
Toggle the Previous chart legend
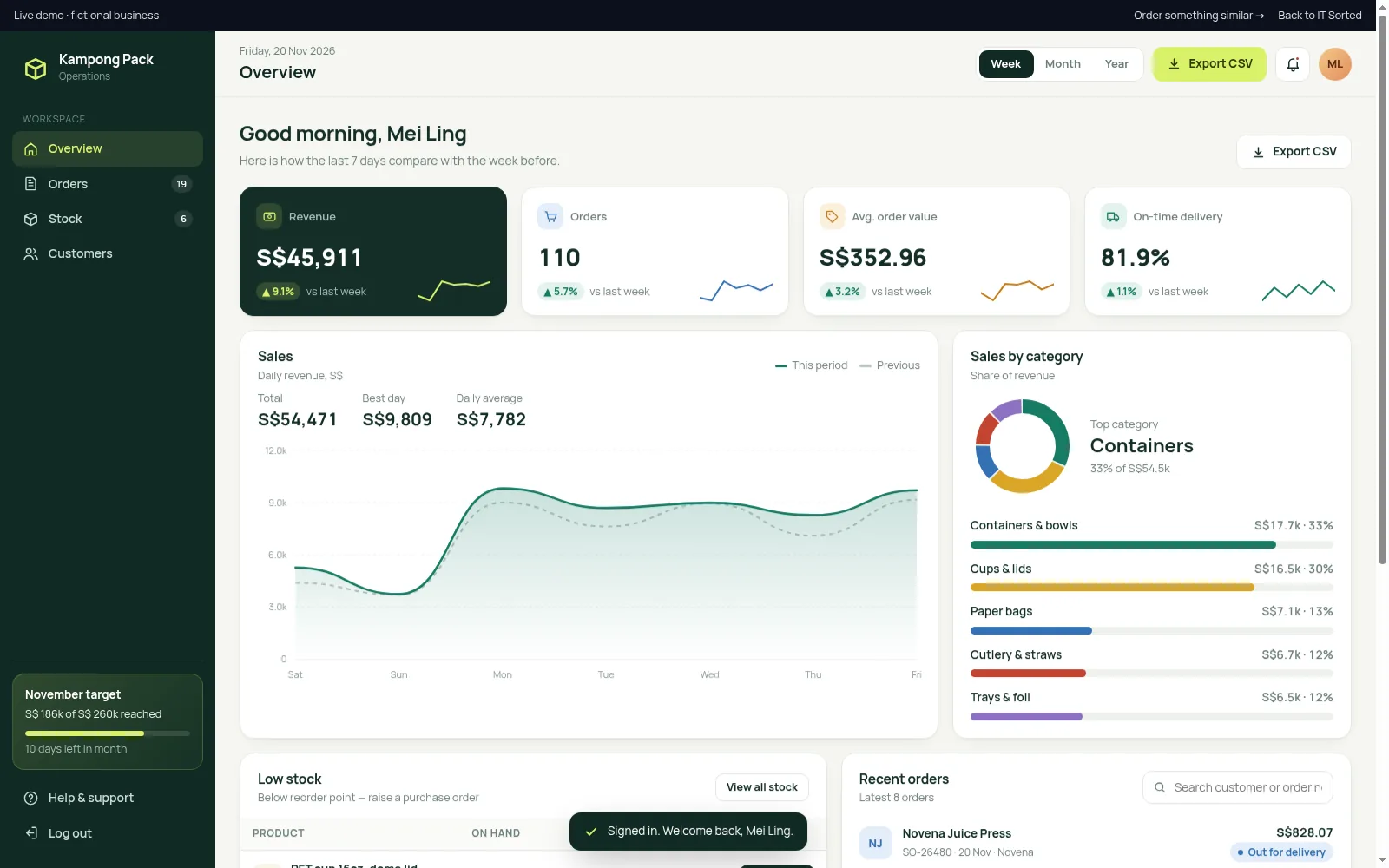point(889,365)
